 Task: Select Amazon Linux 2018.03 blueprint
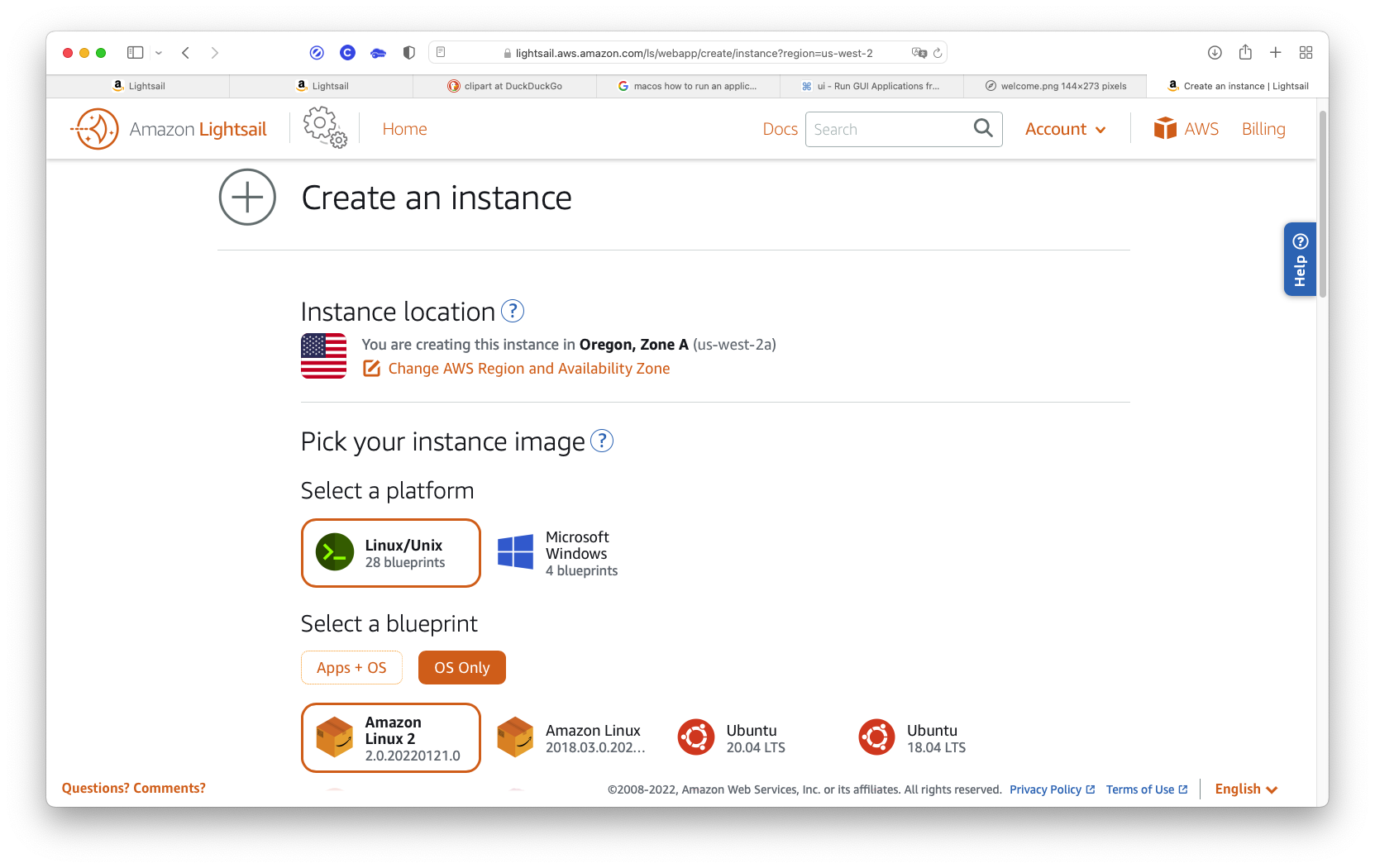click(572, 738)
